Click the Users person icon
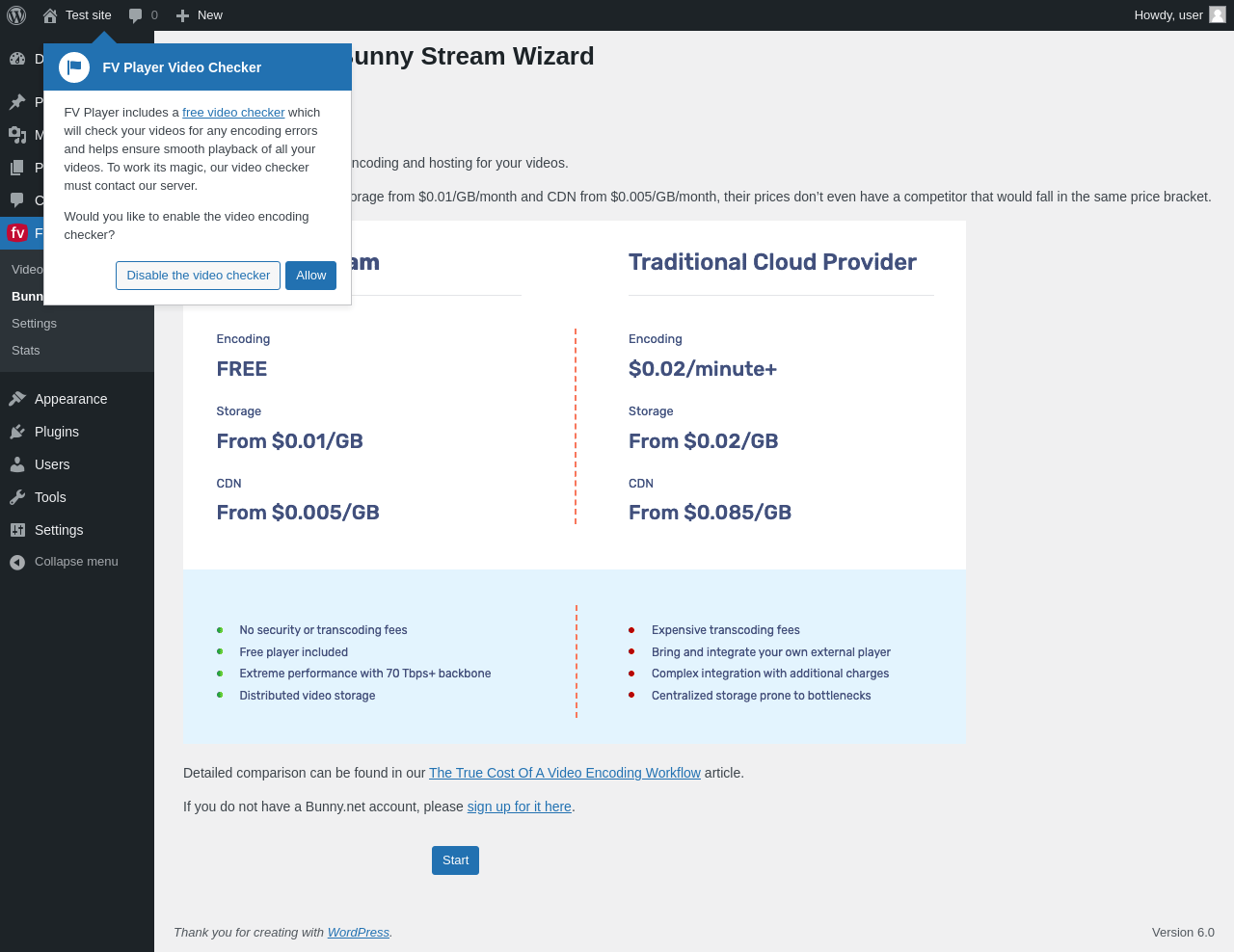Viewport: 1234px width, 952px height. click(17, 464)
